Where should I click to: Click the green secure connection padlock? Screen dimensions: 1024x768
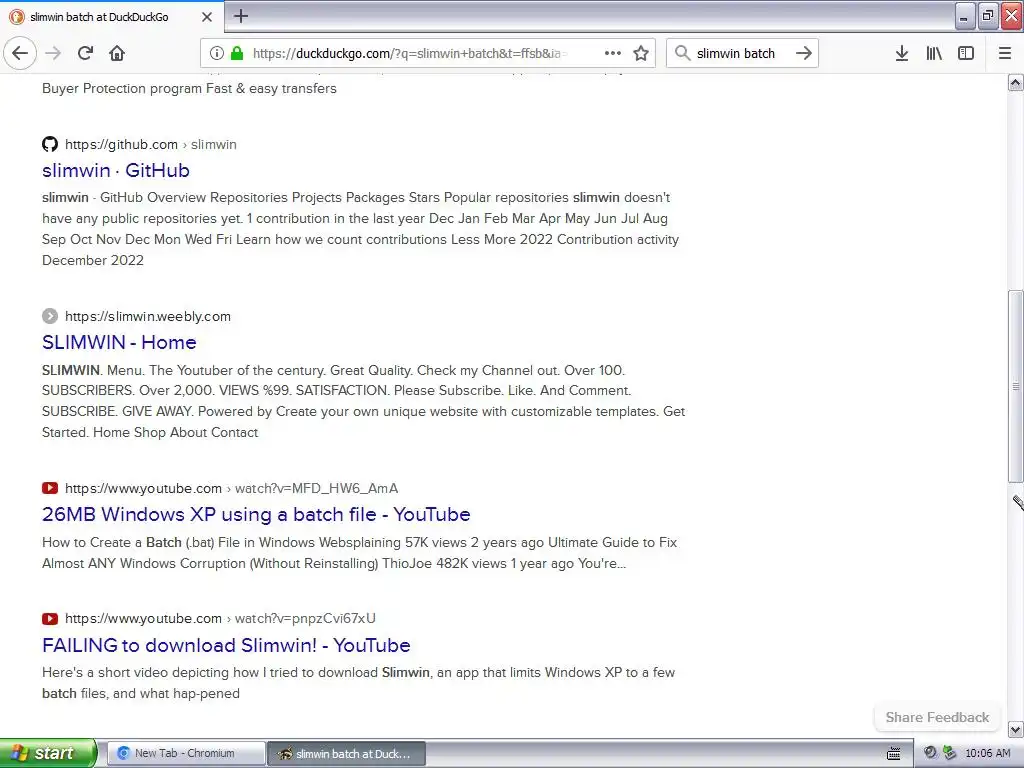click(x=237, y=53)
